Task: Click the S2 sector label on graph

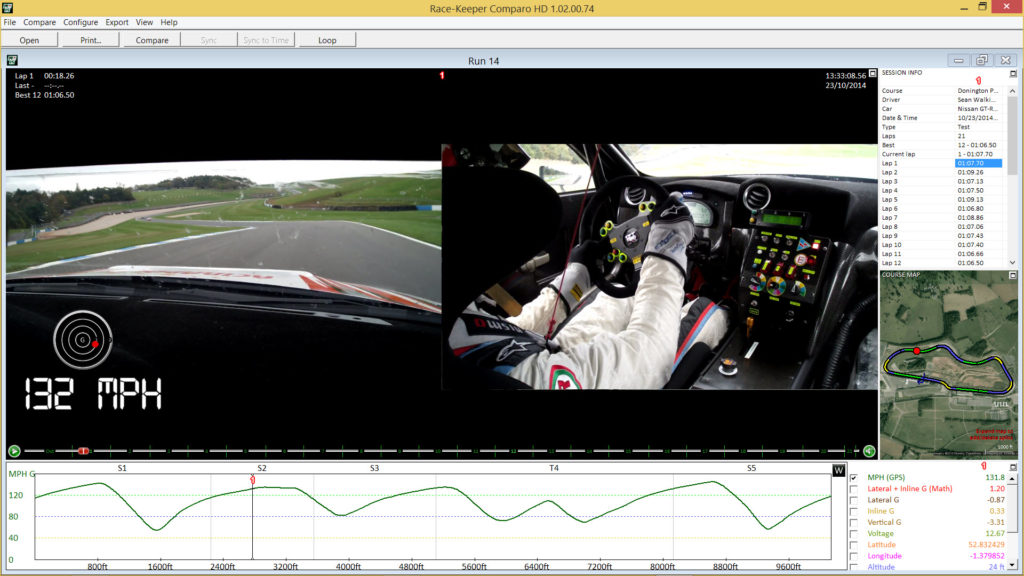Action: pyautogui.click(x=262, y=468)
